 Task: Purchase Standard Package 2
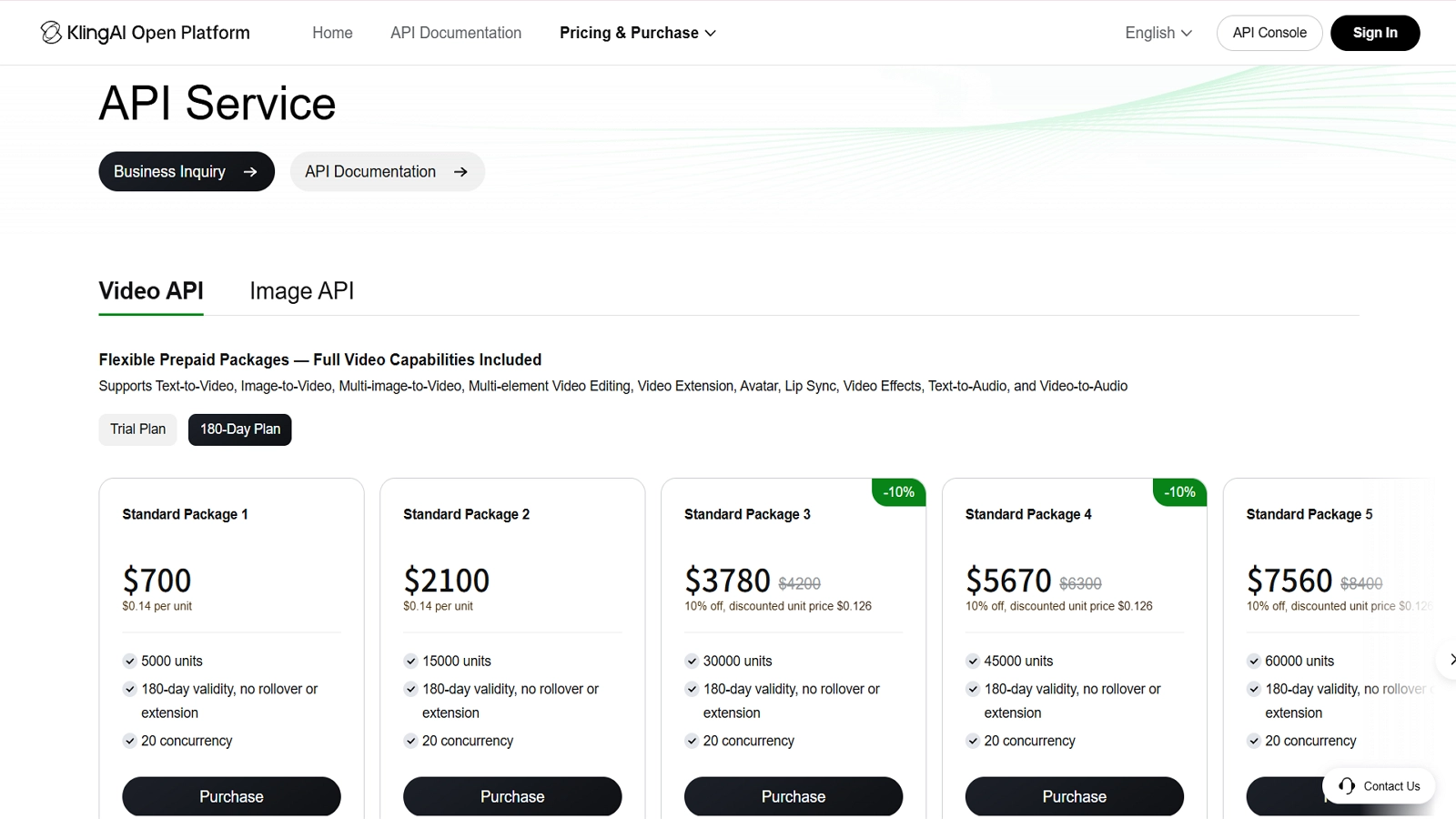pyautogui.click(x=512, y=796)
